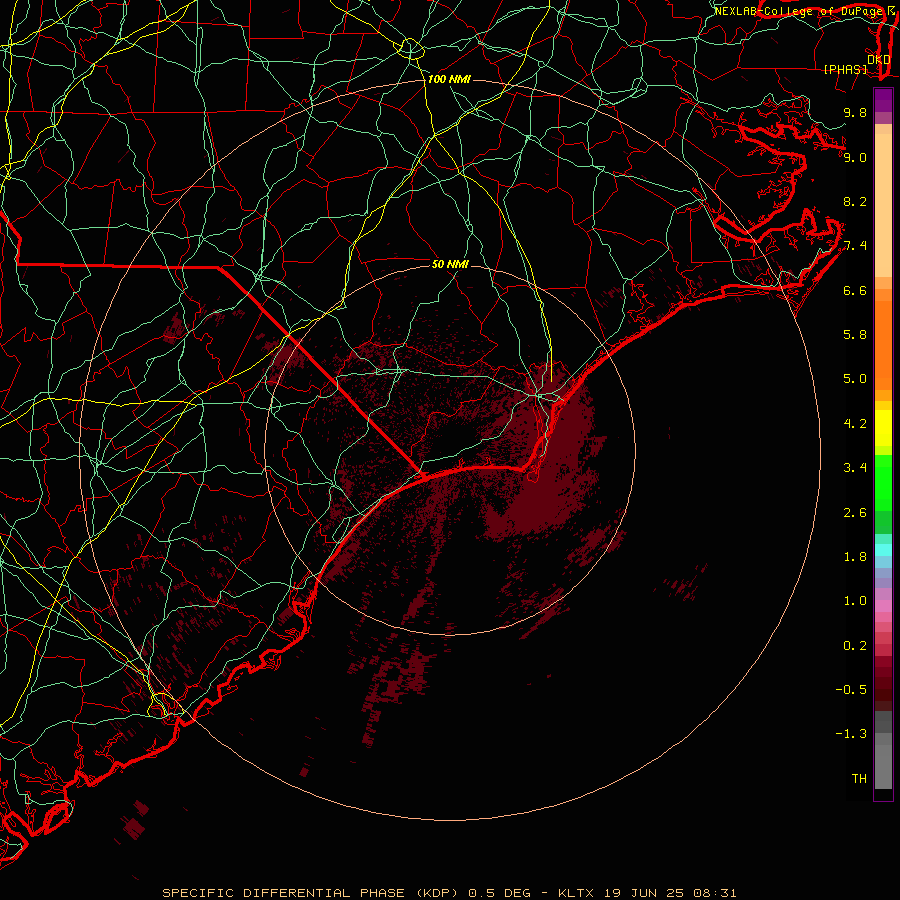Click the 2.6 legend value

pyautogui.click(x=855, y=513)
